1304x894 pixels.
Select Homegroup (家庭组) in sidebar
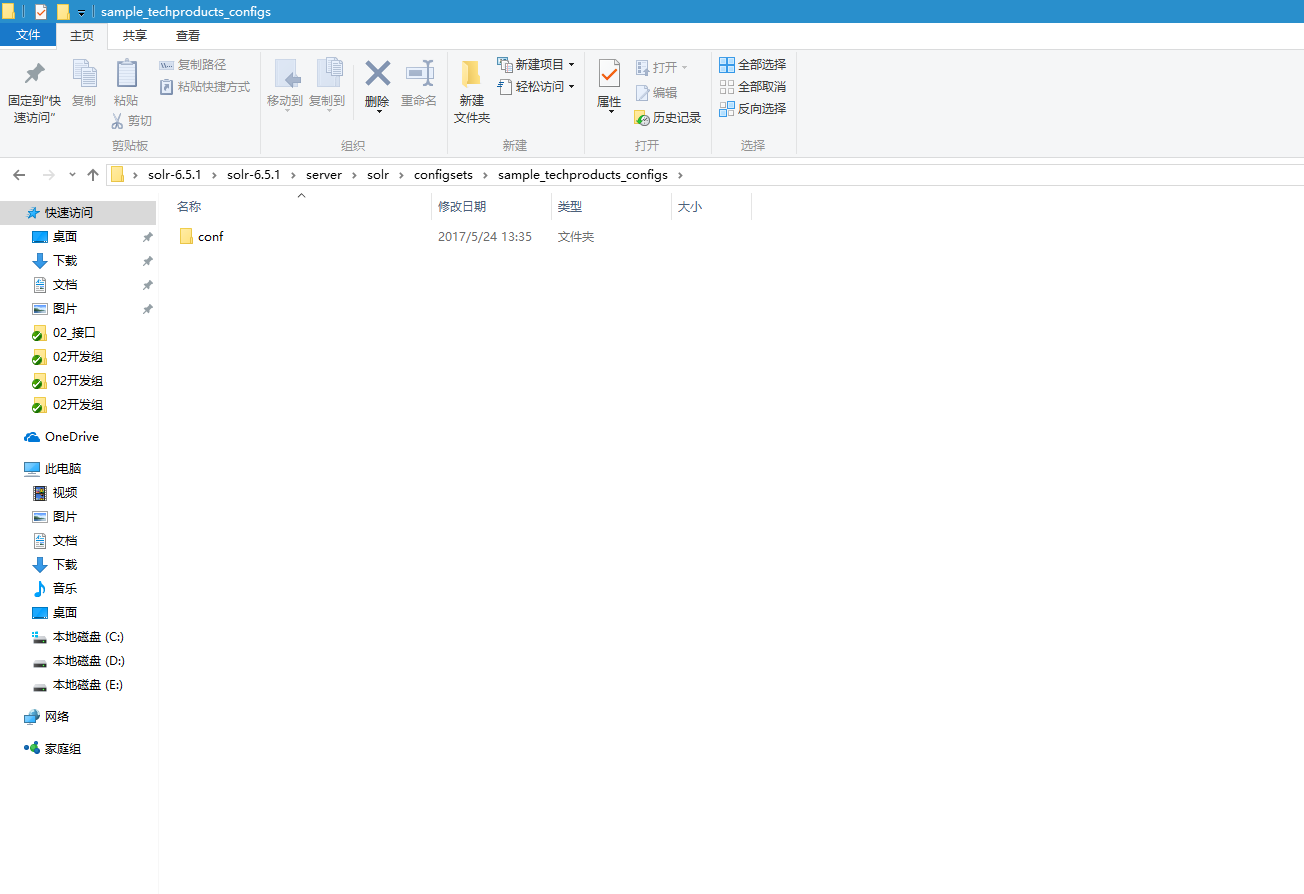[52, 749]
